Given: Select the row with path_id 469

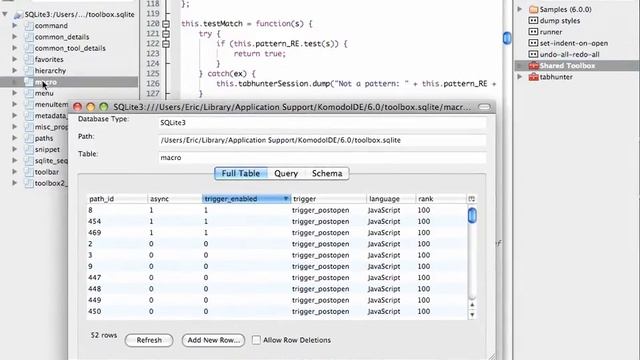Looking at the screenshot, I should point(278,233).
